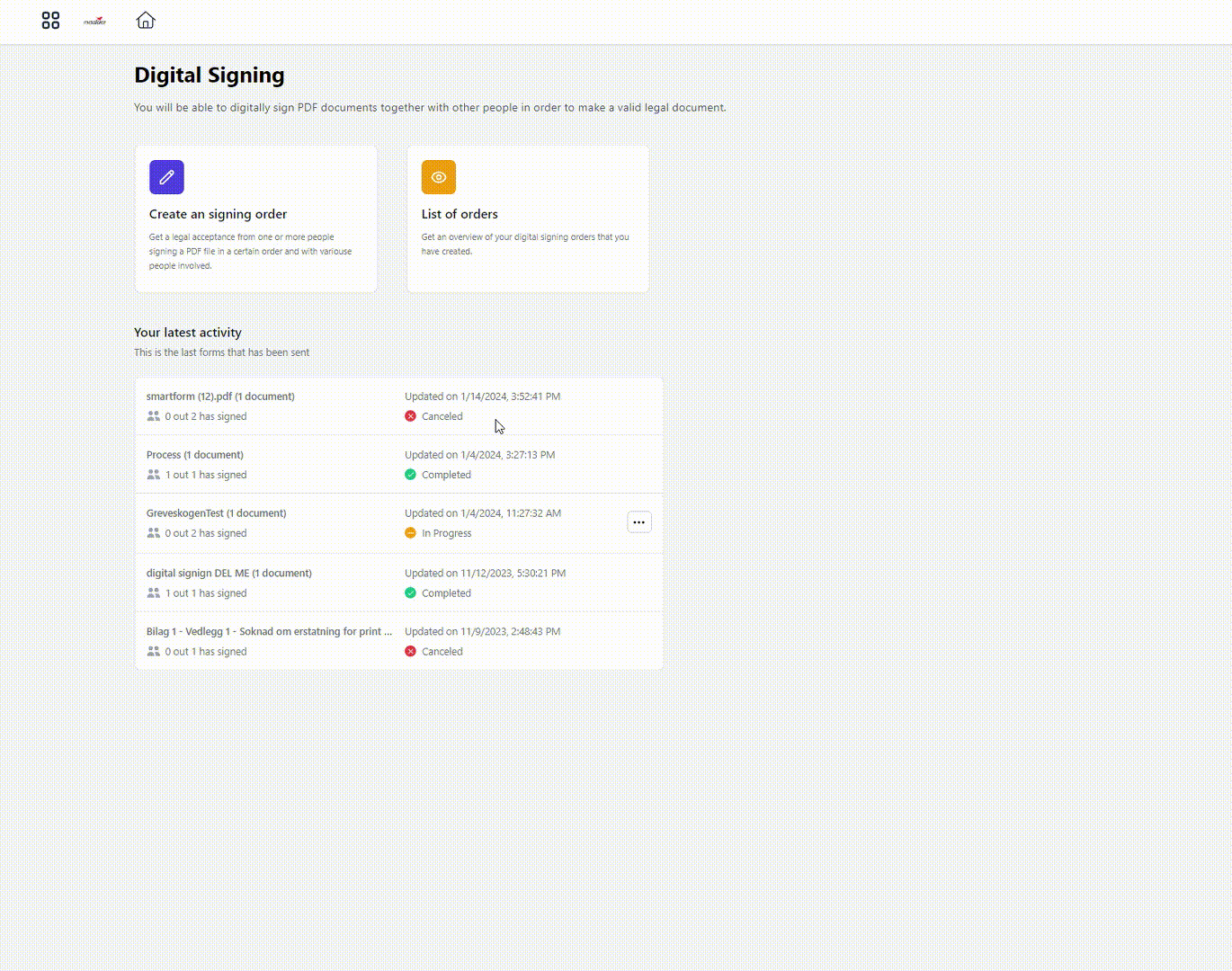Open smartform (12).pdf activity entry

[220, 396]
